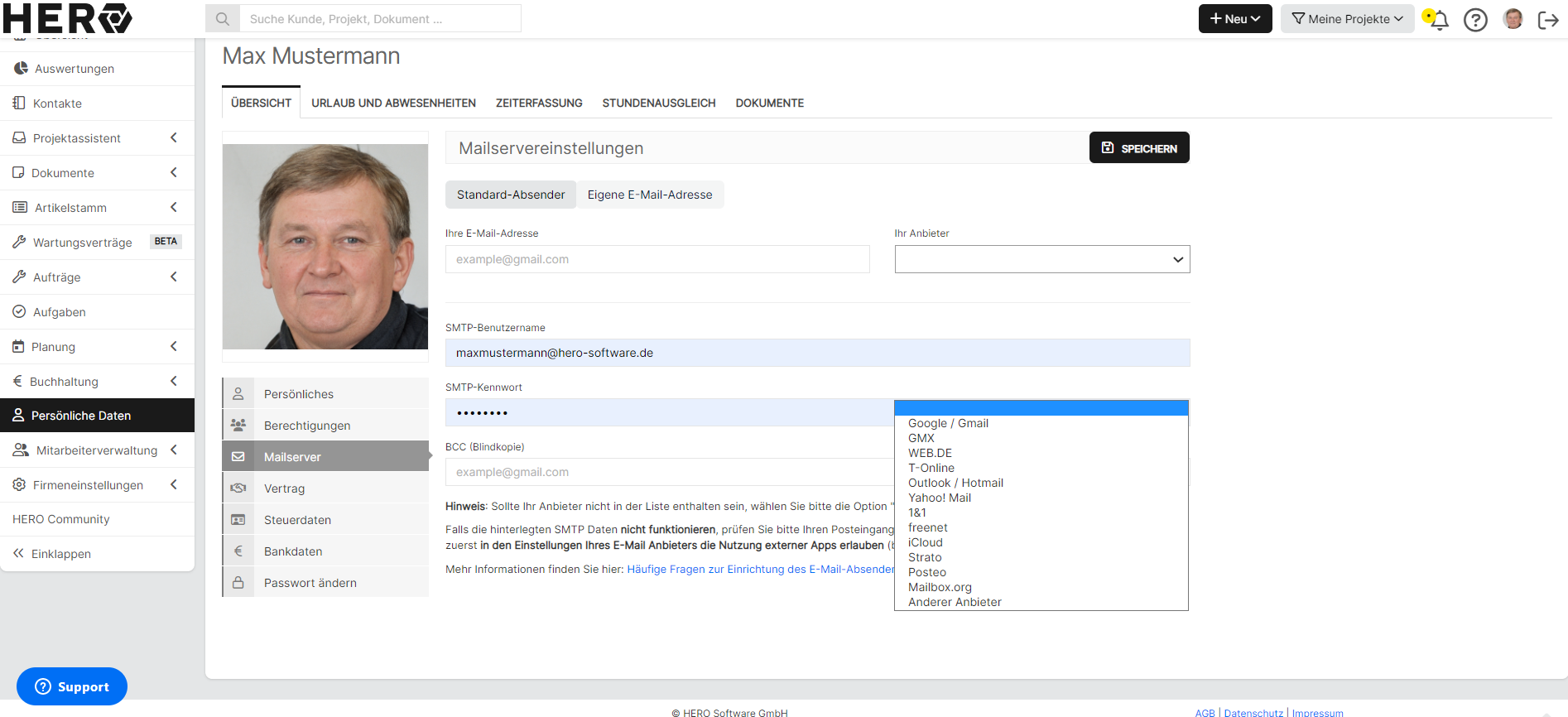The width and height of the screenshot is (1568, 717).
Task: Click the Planung calendar icon
Action: [18, 346]
